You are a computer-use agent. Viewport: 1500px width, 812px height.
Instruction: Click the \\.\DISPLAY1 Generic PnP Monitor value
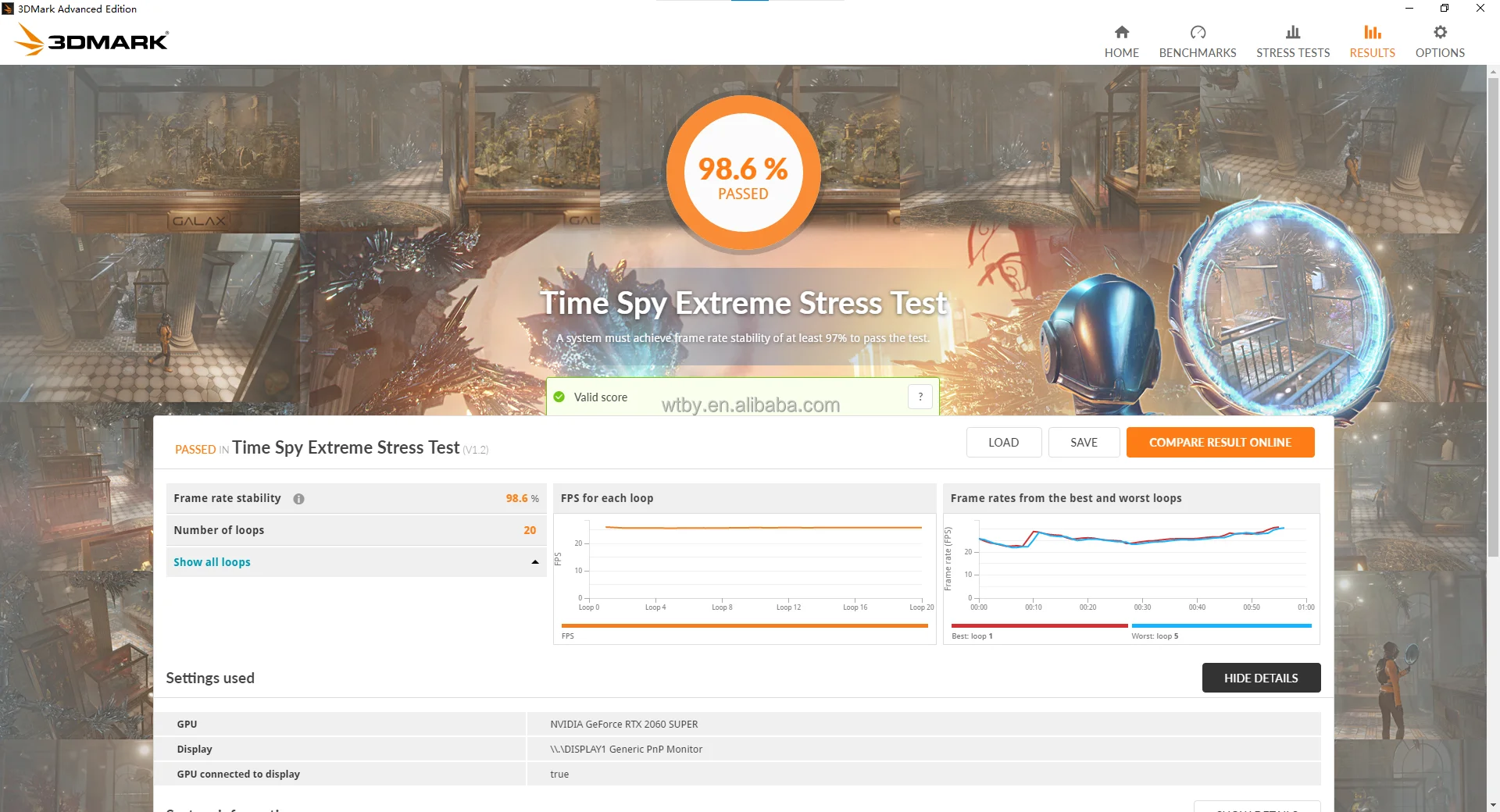tap(627, 750)
